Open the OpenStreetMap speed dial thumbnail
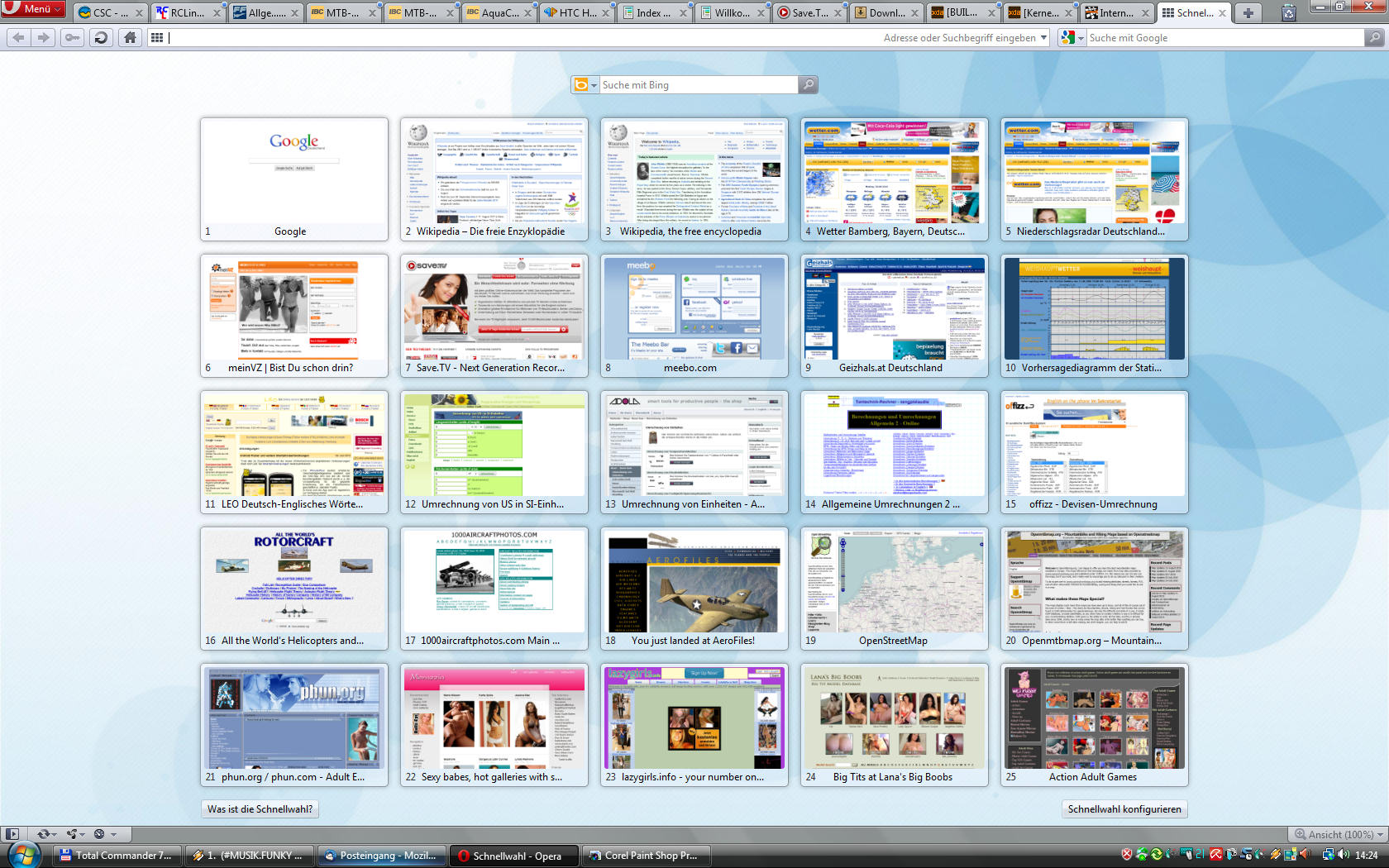The image size is (1389, 868). tap(894, 588)
